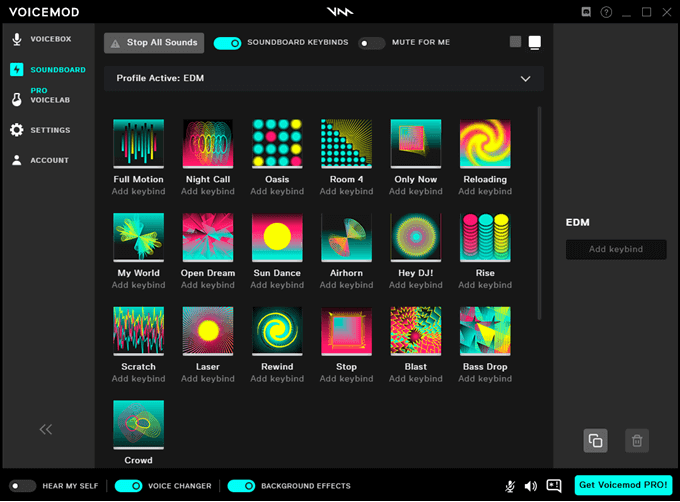Turn on Hear My Self toggle

point(22,486)
